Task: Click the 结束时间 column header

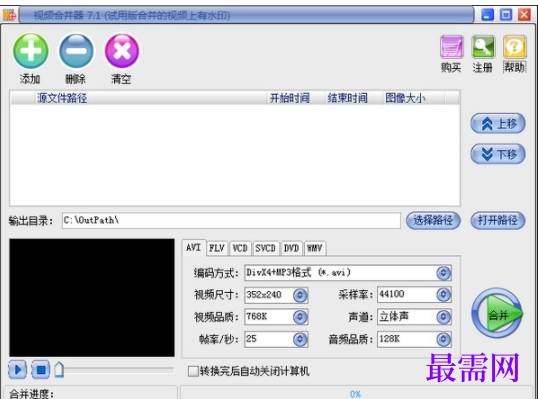Action: click(353, 98)
